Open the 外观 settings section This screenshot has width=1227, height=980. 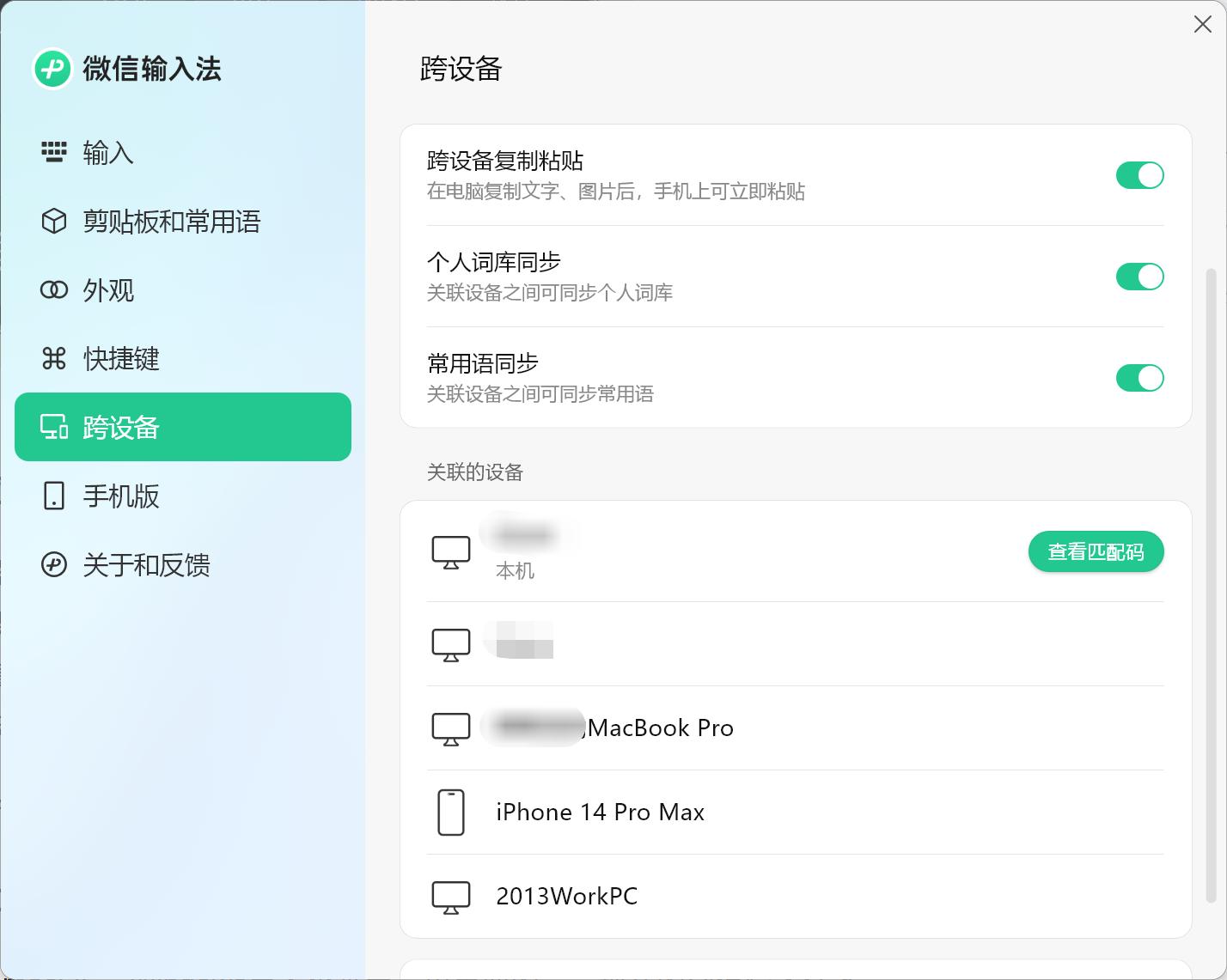click(x=107, y=290)
